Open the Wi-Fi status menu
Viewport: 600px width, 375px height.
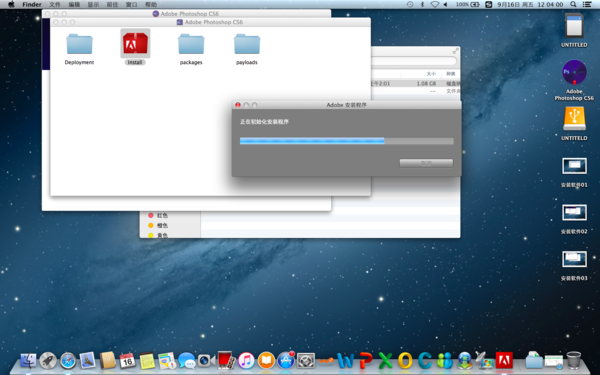[434, 4]
